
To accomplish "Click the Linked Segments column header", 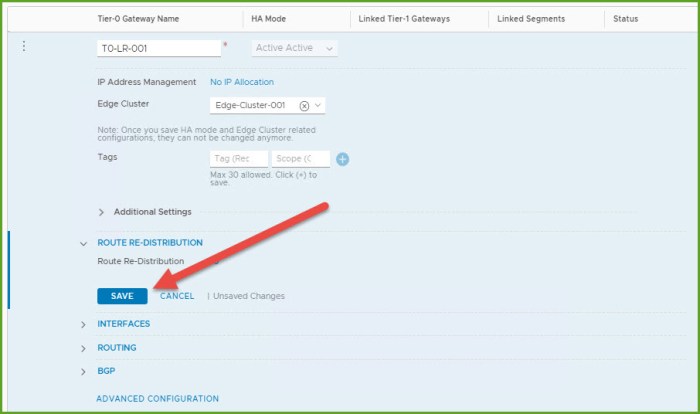I will point(531,19).
